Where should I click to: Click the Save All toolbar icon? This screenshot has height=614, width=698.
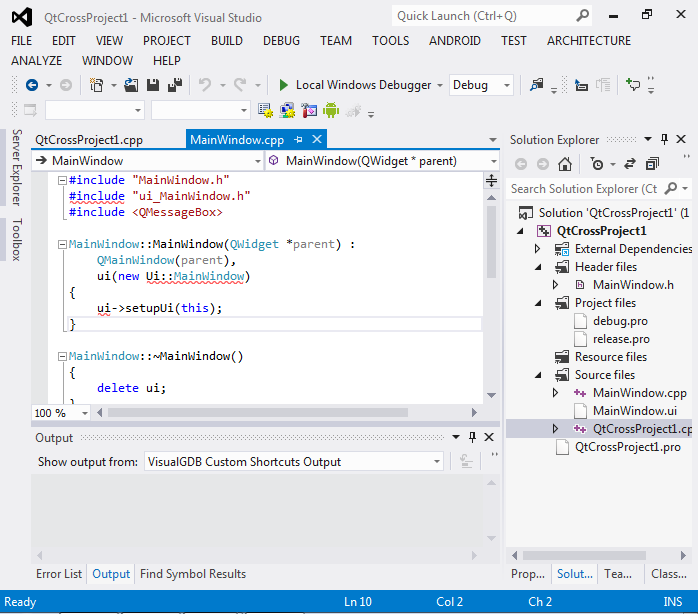point(174,85)
